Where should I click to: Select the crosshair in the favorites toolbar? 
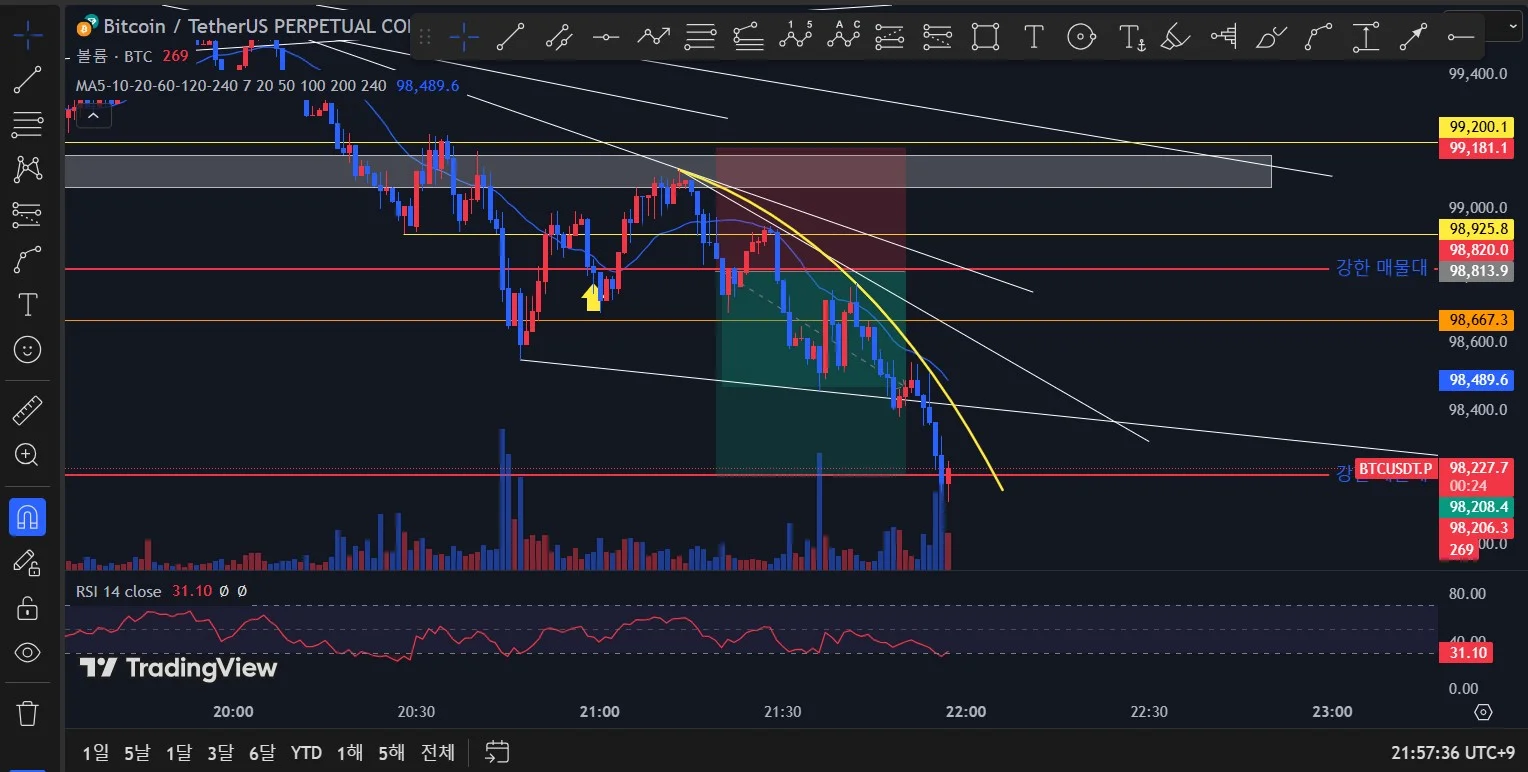pos(463,37)
